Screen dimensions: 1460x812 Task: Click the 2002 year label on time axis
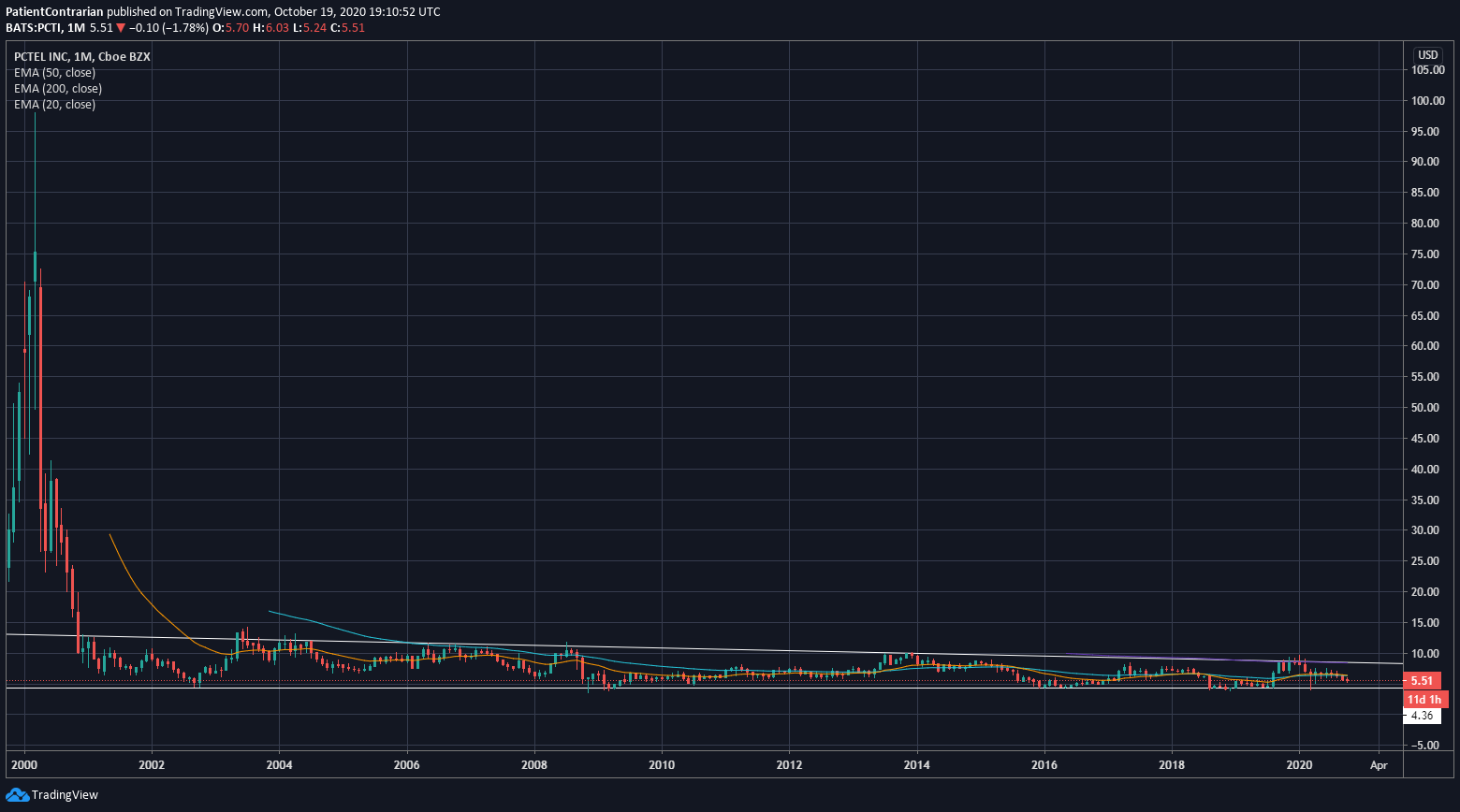coord(152,764)
